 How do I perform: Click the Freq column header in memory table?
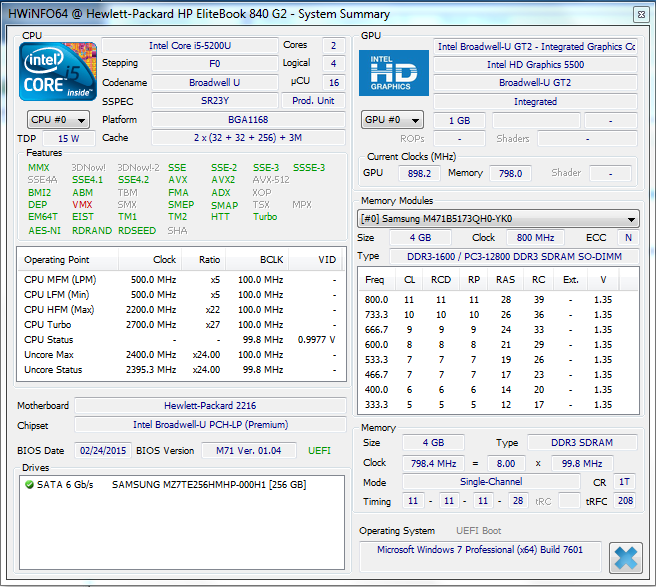[x=375, y=280]
